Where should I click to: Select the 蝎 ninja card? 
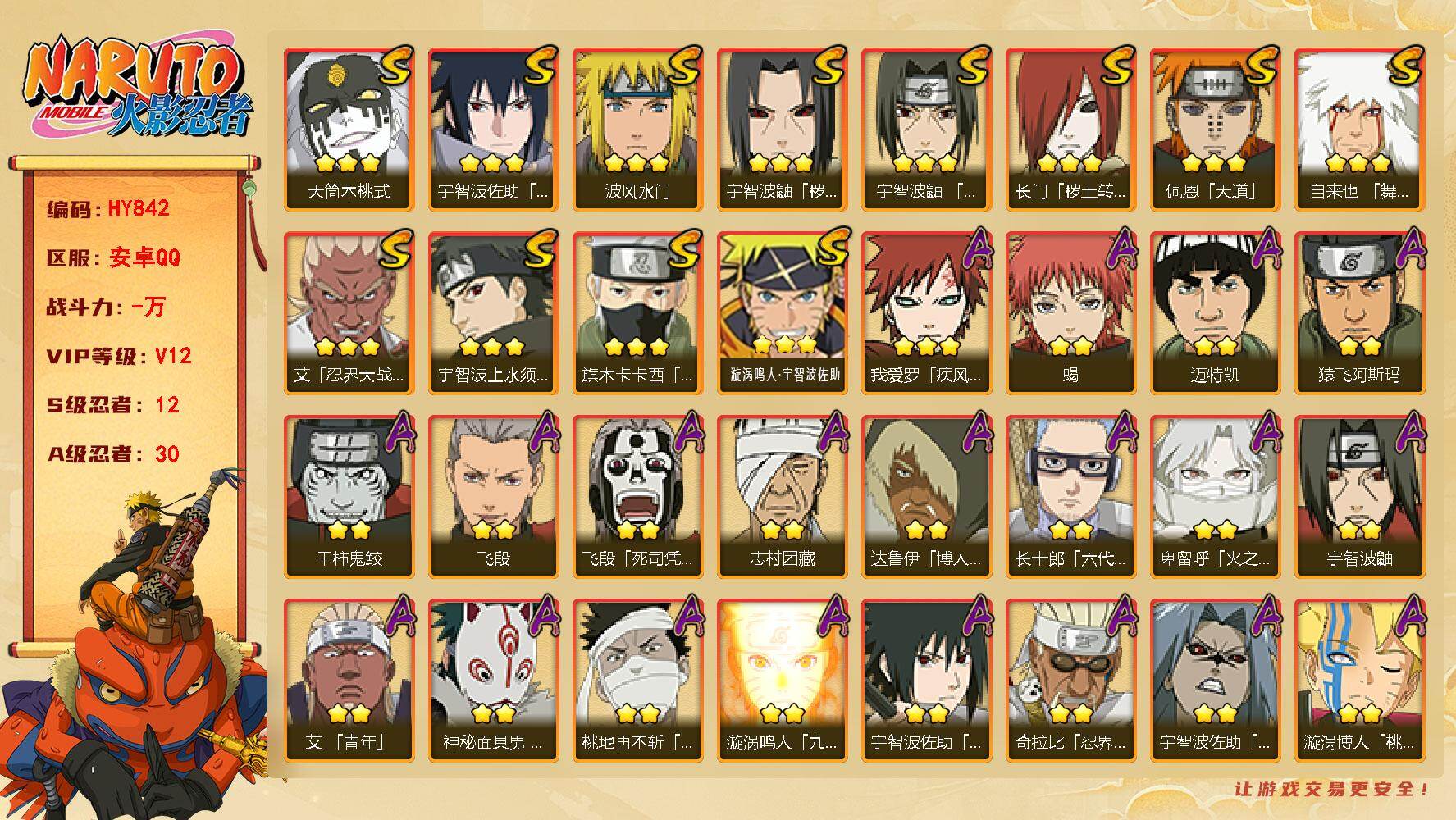1070,312
